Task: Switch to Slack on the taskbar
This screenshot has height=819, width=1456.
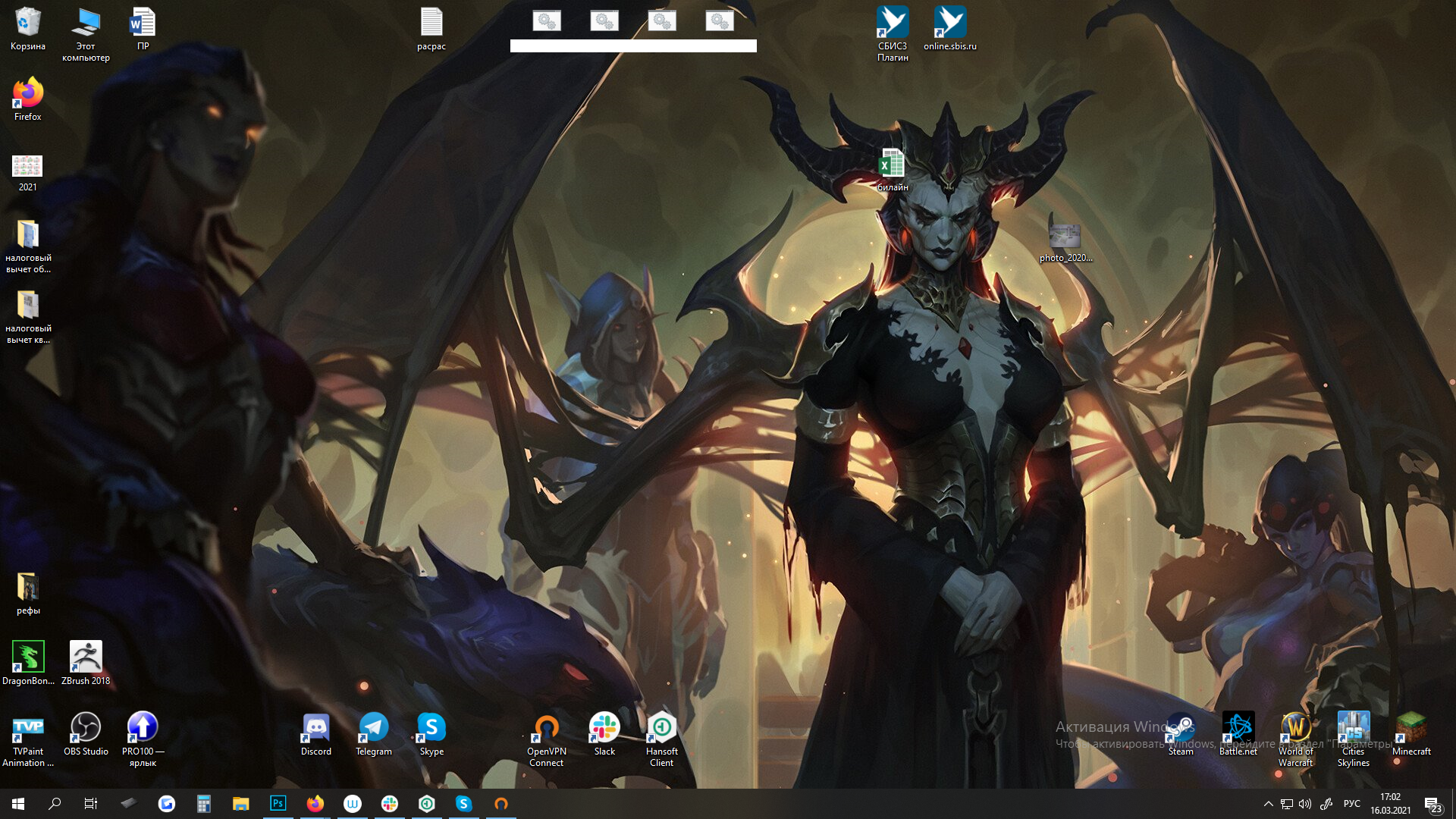Action: [389, 804]
